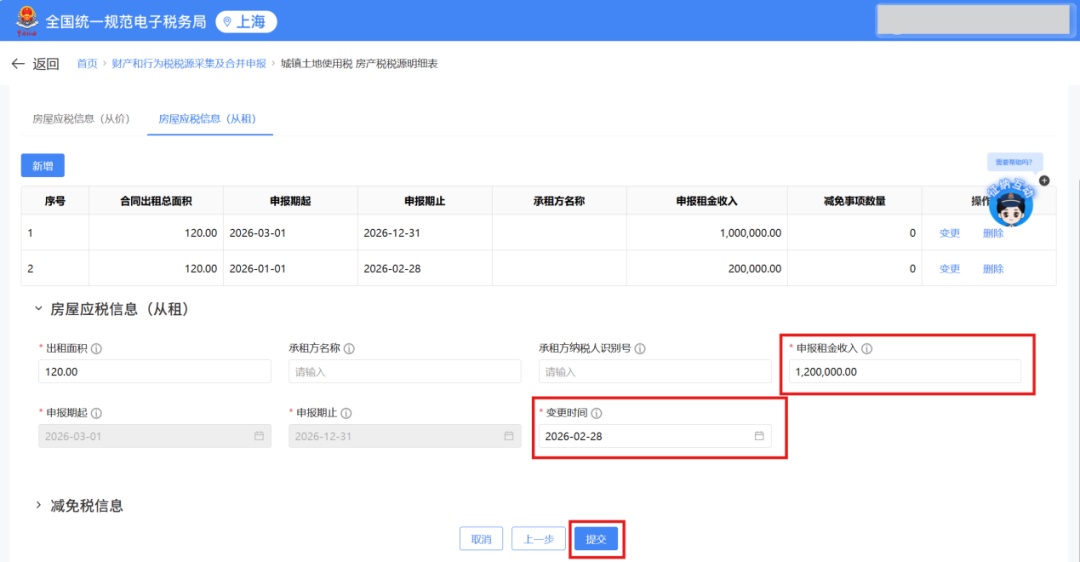
Task: Switch to 房屋应税信息（从价）tab
Action: click(x=80, y=119)
